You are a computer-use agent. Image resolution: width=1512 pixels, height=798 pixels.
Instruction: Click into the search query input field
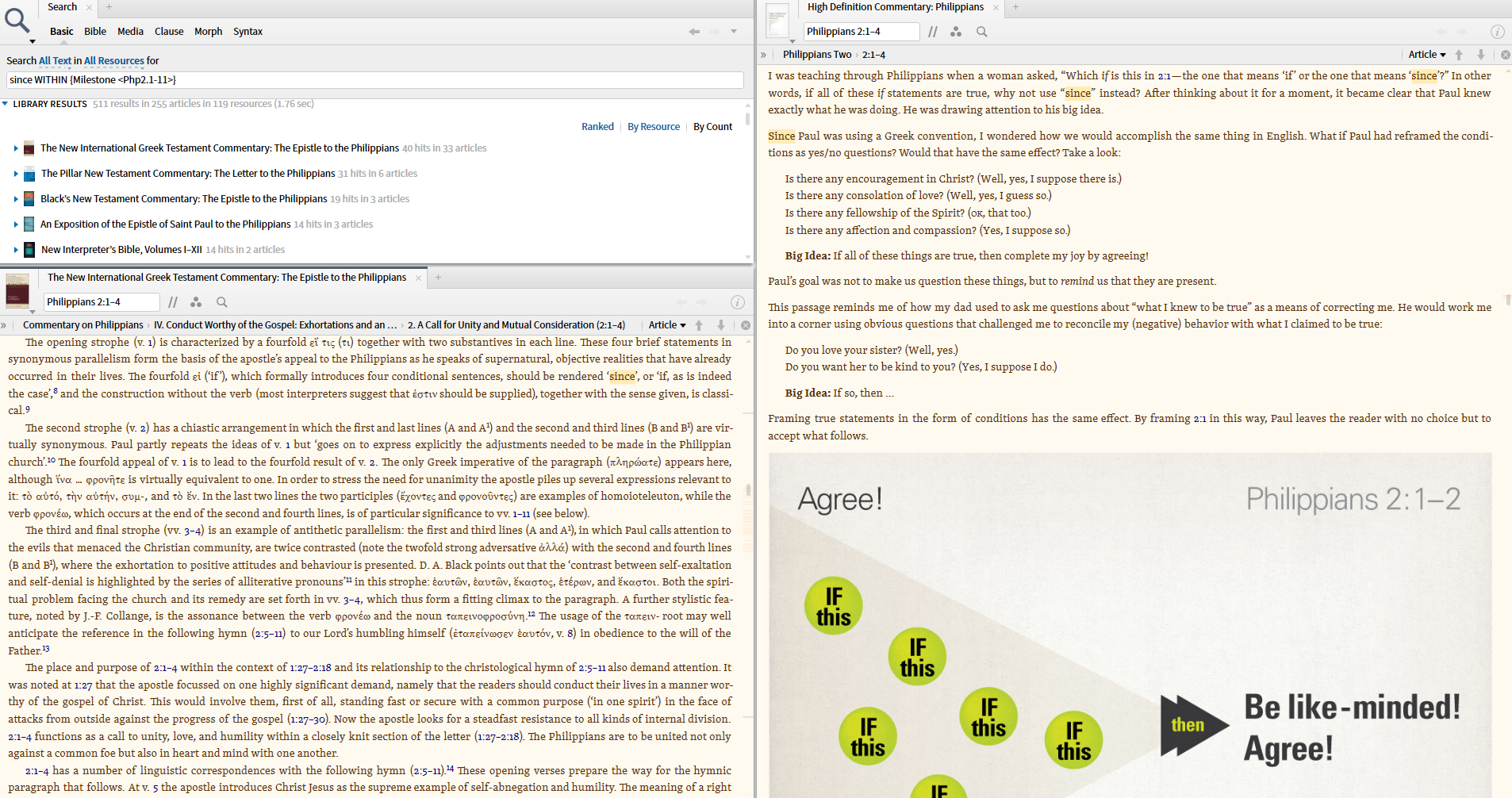[374, 79]
